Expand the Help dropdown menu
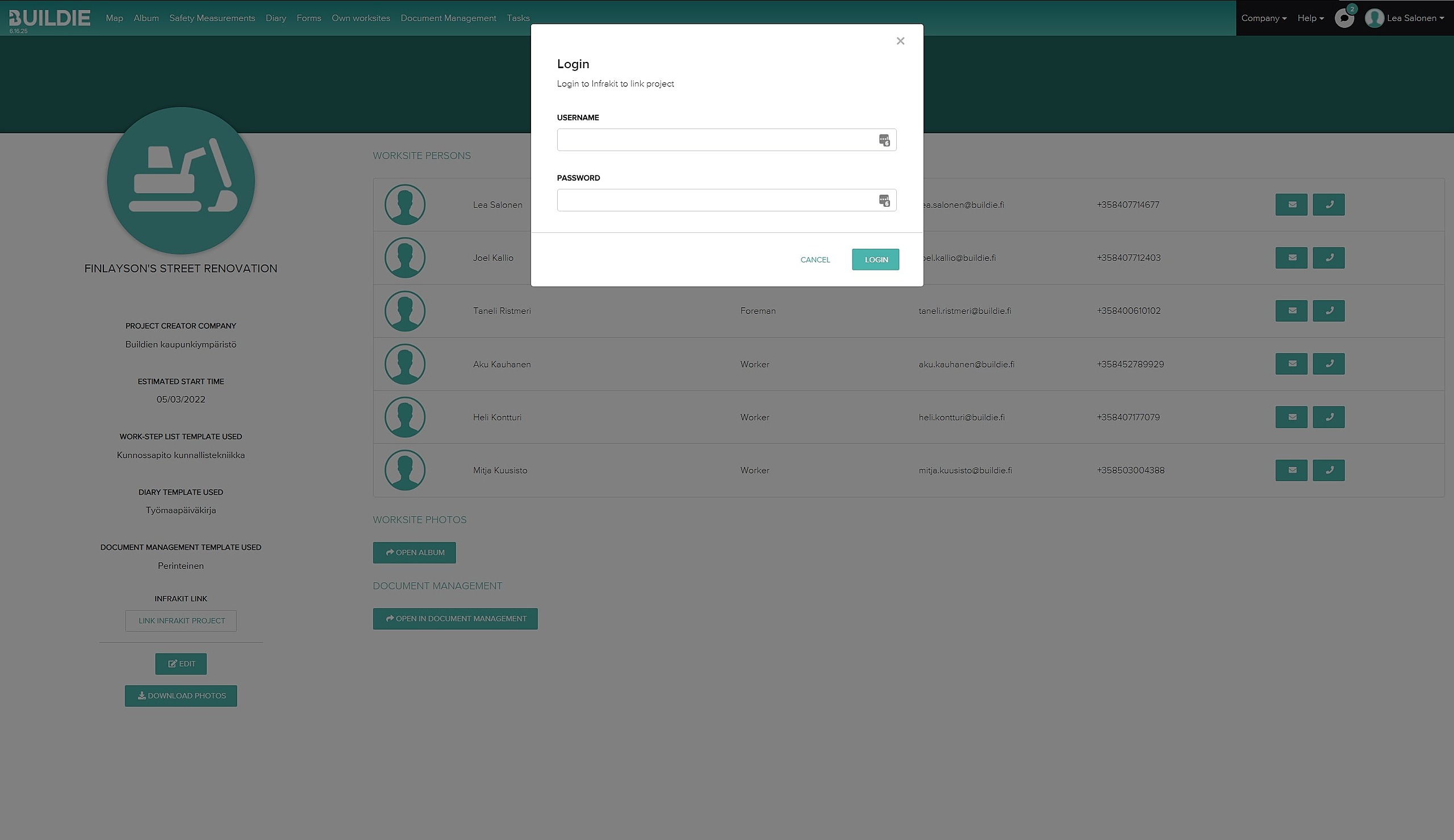 tap(1310, 18)
